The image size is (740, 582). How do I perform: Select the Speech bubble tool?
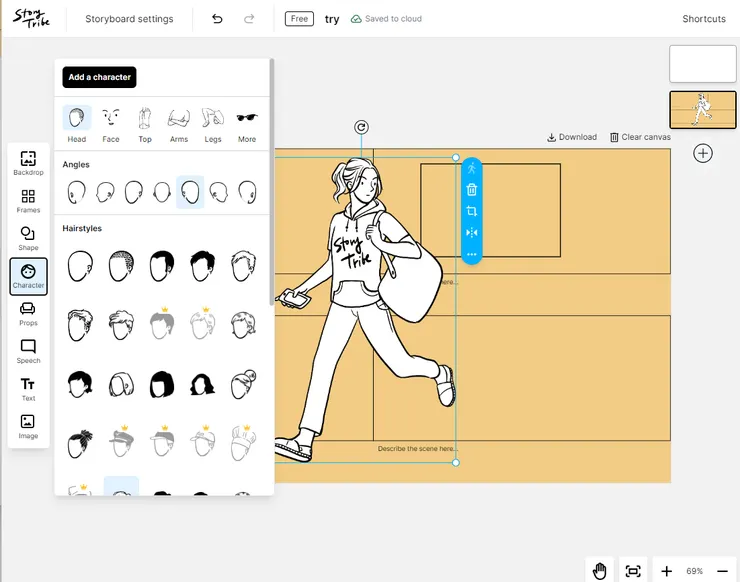pos(28,351)
